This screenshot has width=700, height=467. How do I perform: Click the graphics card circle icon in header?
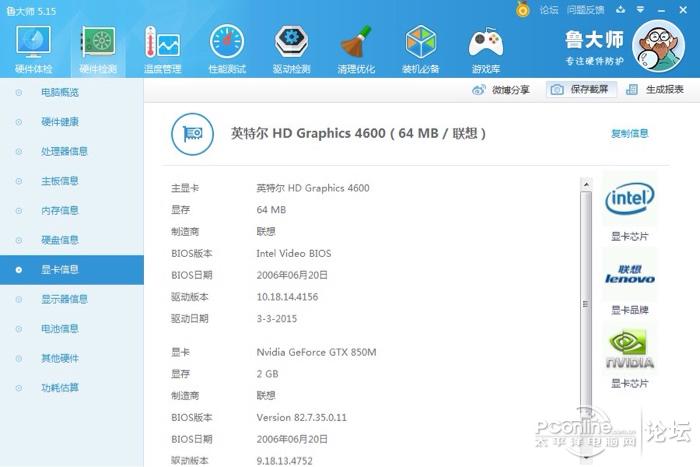tap(192, 134)
